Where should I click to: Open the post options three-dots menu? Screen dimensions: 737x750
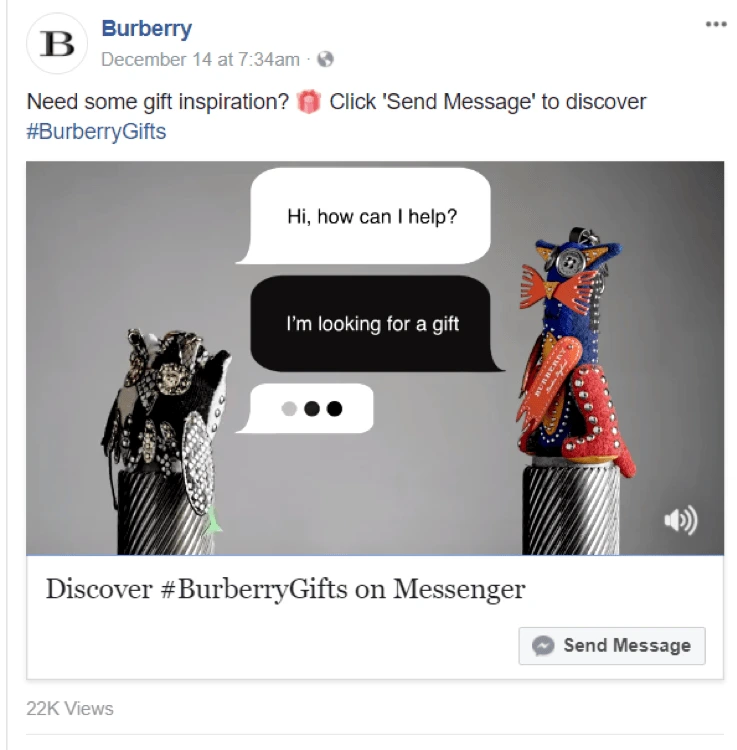pyautogui.click(x=716, y=24)
